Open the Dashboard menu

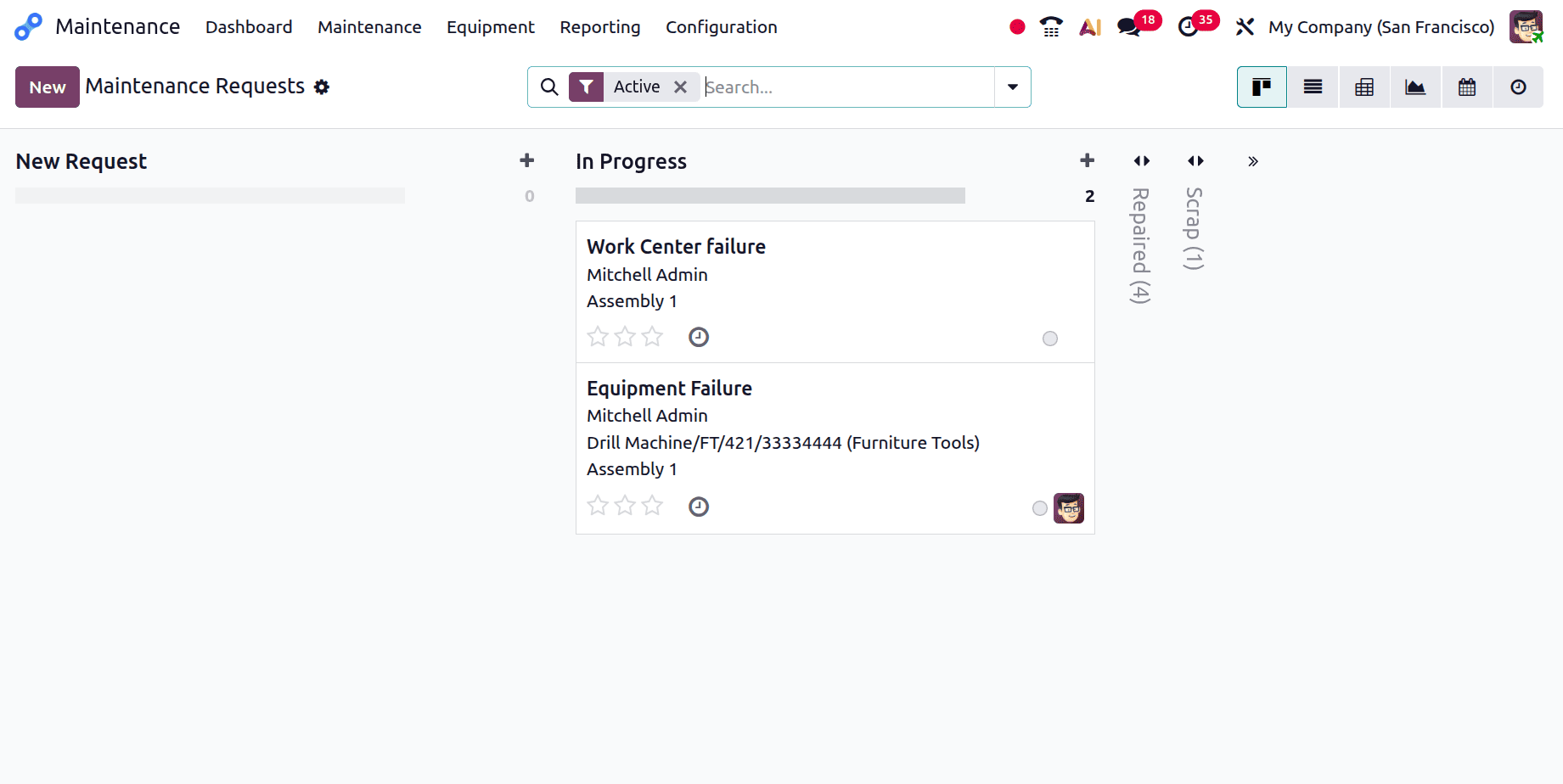(249, 27)
